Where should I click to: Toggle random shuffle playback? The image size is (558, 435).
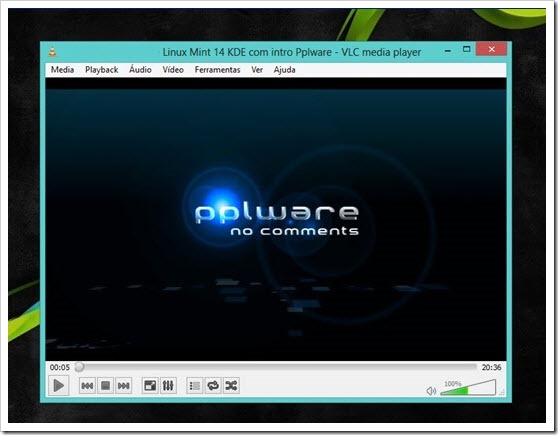click(231, 386)
